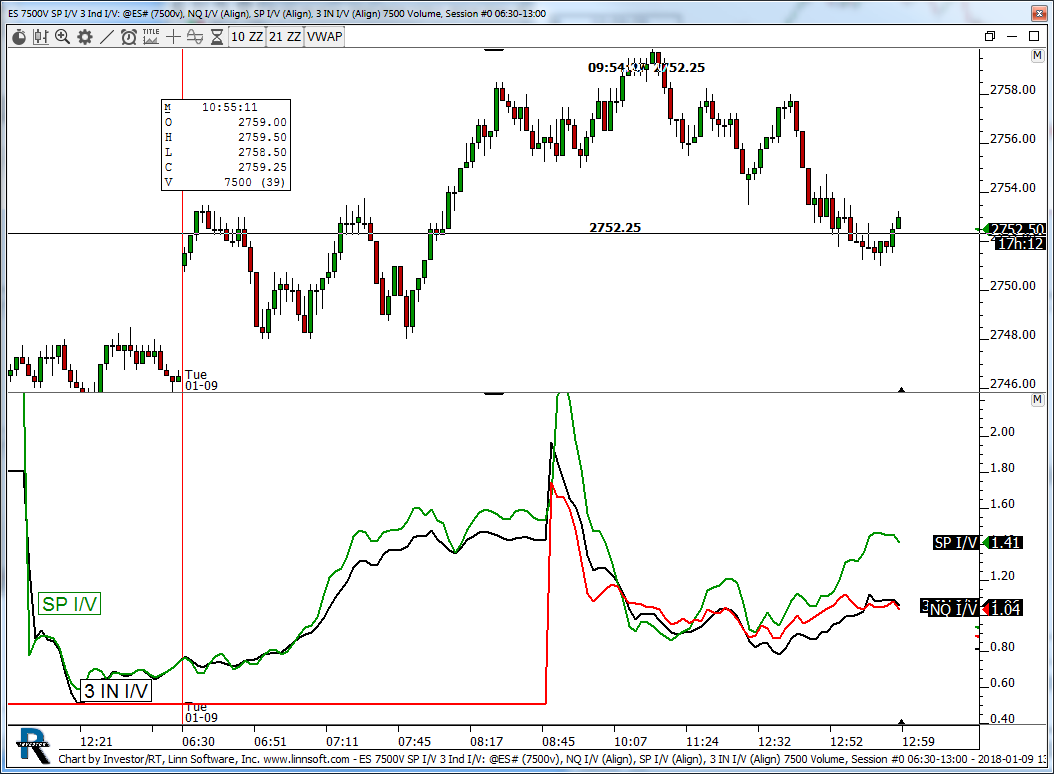
Task: Click the 10:55:11 time in data box
Action: click(230, 107)
